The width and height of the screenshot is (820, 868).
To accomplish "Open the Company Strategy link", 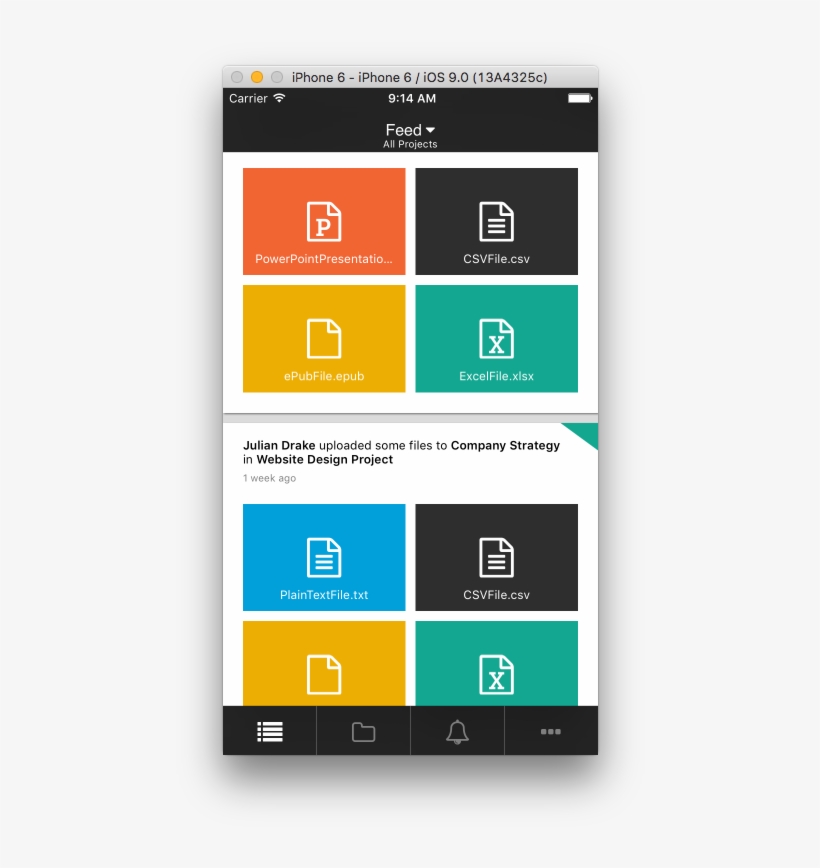I will coord(505,445).
